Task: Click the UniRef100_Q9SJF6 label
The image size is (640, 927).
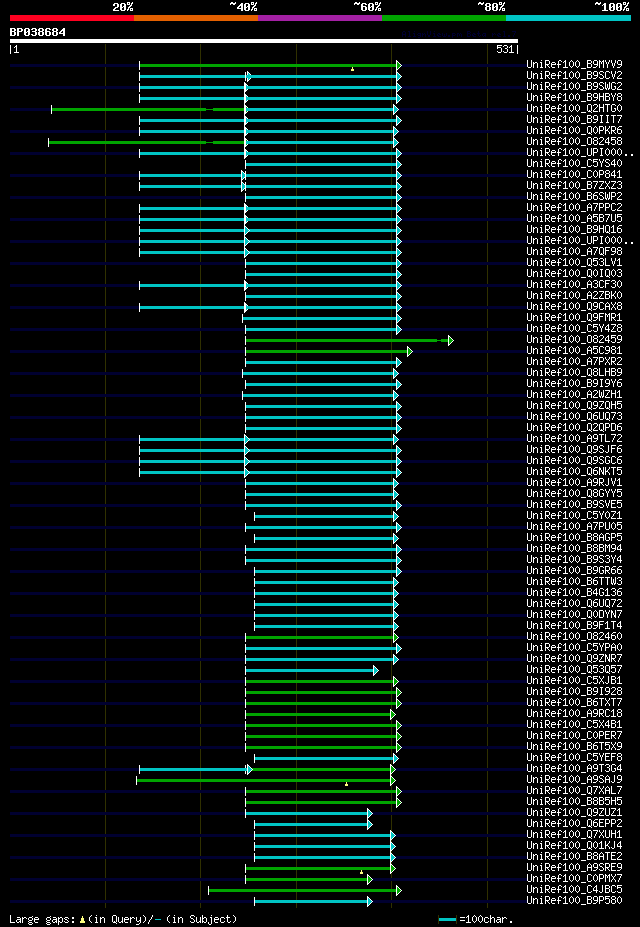Action: click(574, 450)
